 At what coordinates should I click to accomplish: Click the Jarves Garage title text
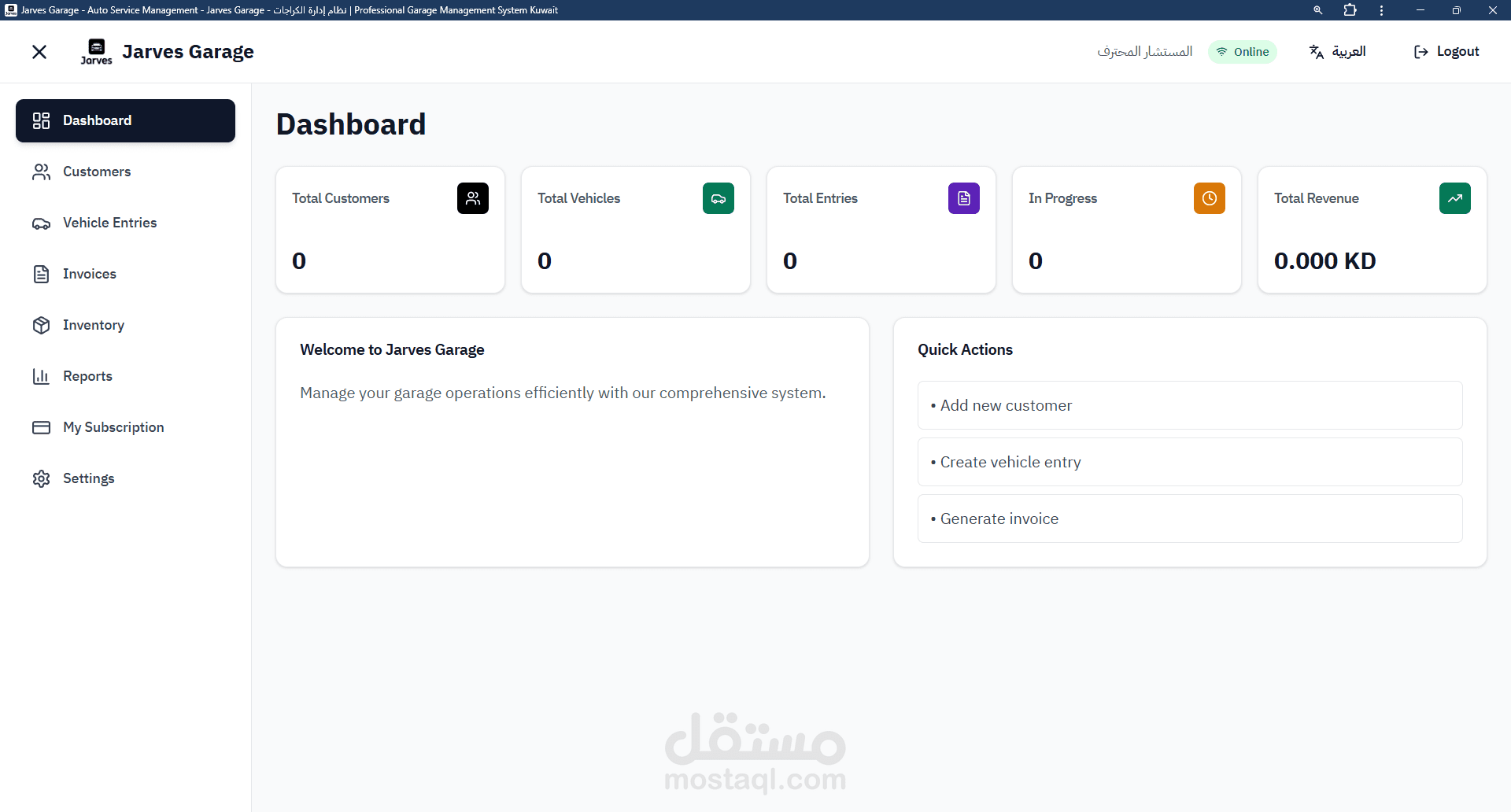click(x=188, y=52)
